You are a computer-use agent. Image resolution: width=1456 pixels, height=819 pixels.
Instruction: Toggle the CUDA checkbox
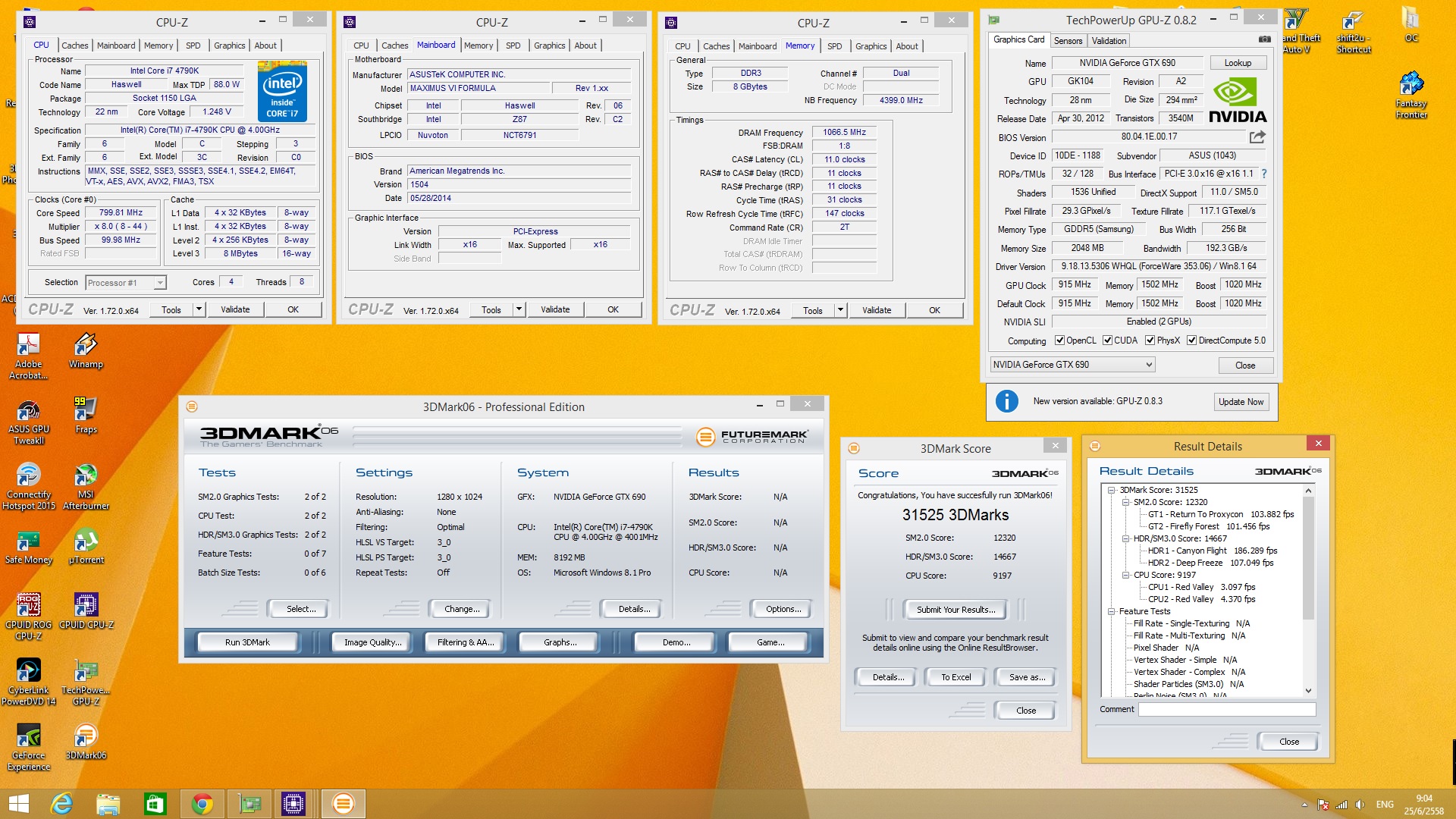coord(1107,340)
